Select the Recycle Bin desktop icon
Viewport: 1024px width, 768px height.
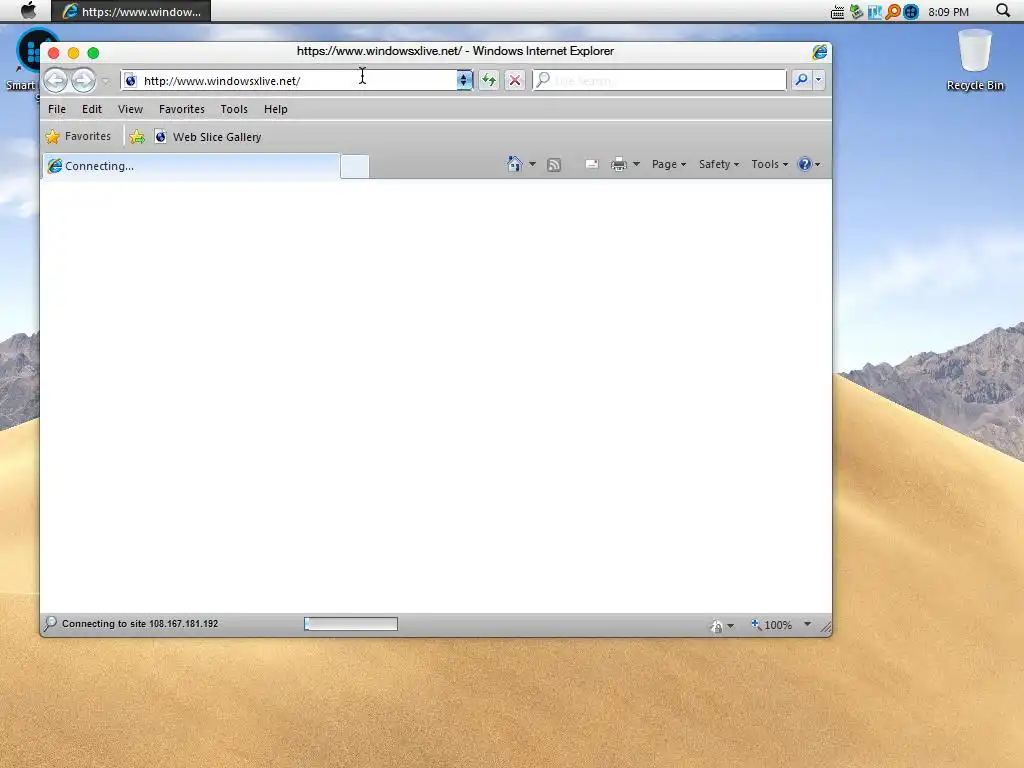pos(975,61)
